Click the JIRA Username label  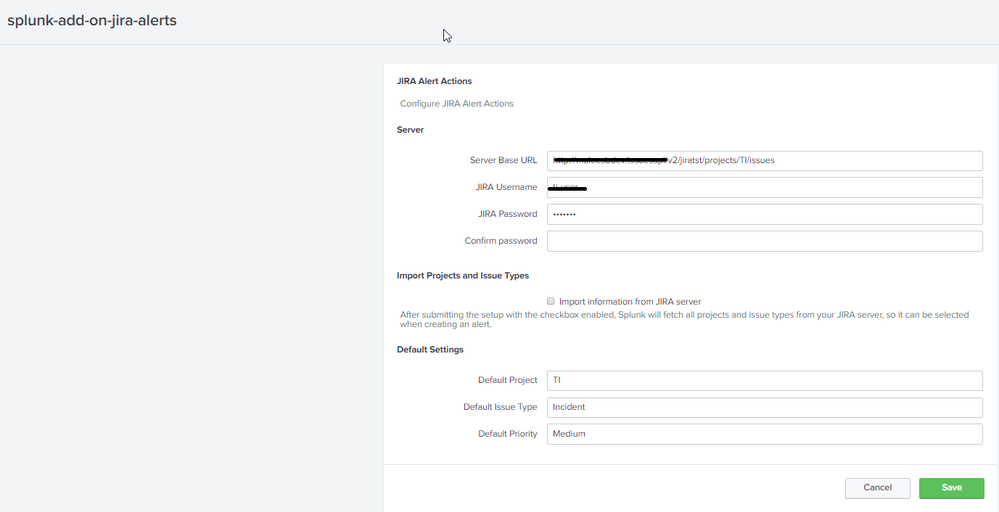(x=506, y=187)
